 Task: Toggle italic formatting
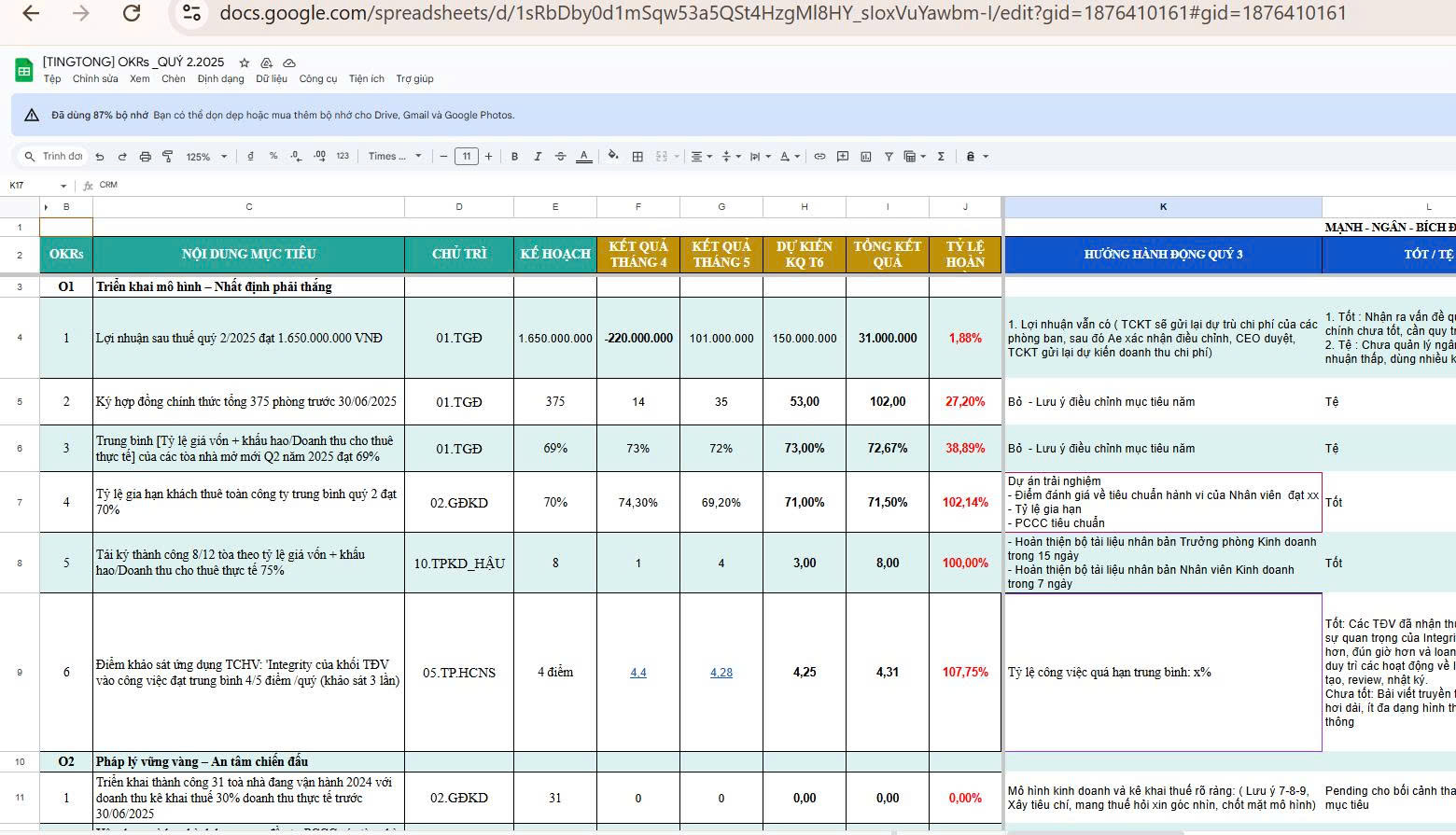point(538,157)
